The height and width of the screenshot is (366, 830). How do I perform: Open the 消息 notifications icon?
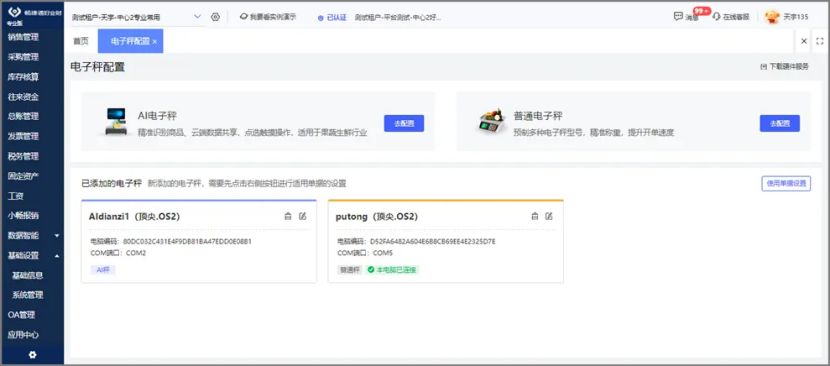(x=678, y=16)
